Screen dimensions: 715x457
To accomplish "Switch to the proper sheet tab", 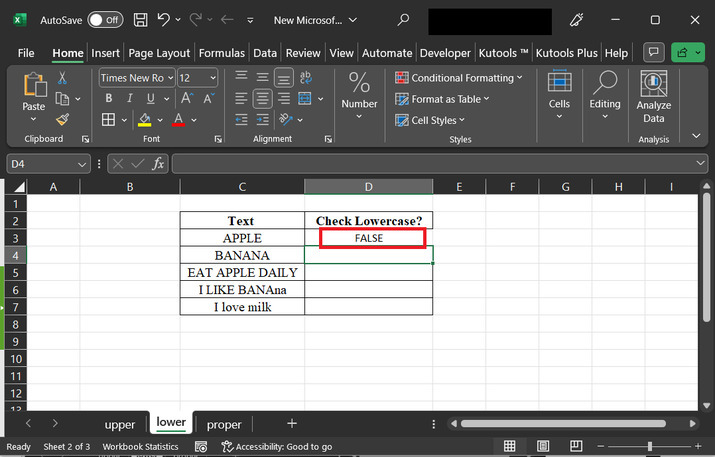I will point(223,425).
